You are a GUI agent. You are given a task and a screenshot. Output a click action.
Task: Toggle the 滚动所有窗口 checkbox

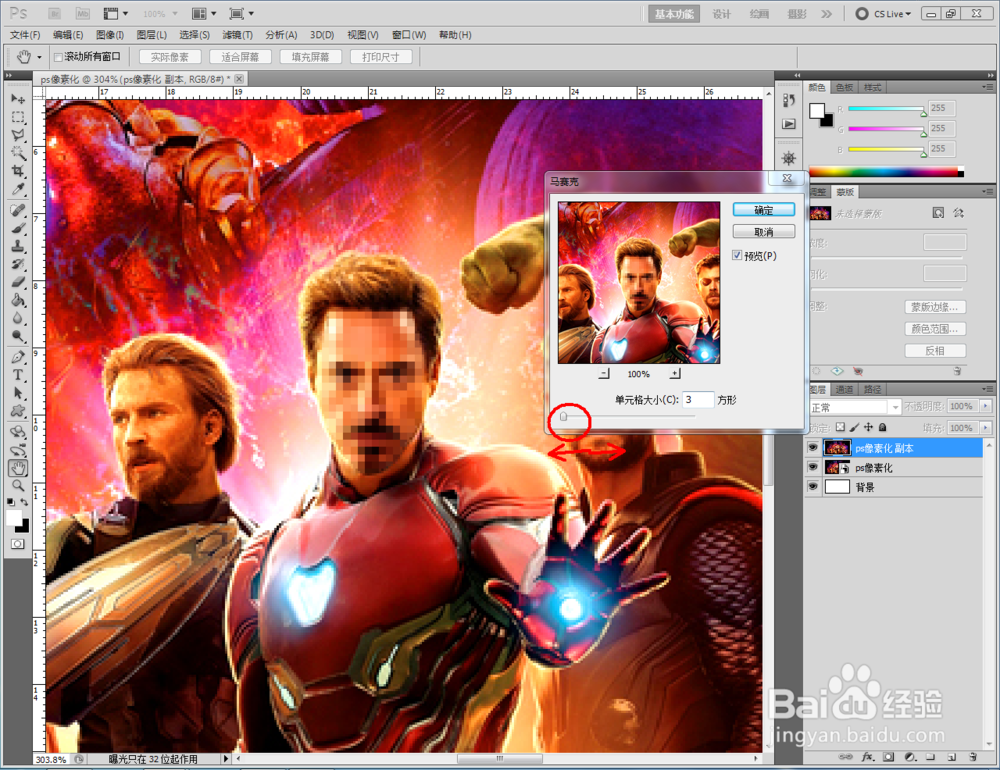click(x=58, y=57)
